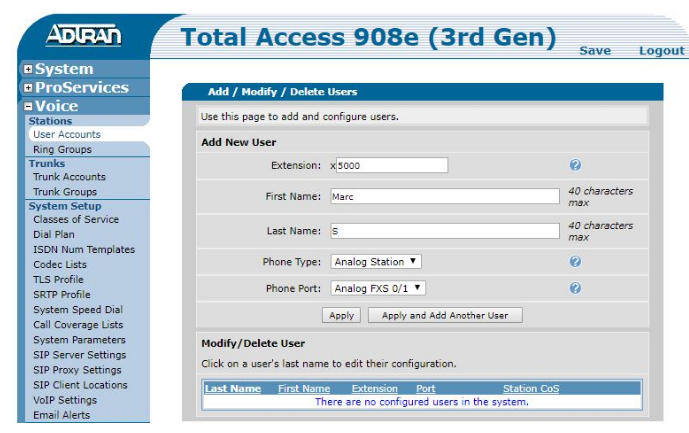Click 'Total Access 908e (3rd Gen)' title
Image resolution: width=689 pixels, height=433 pixels.
pyautogui.click(x=368, y=37)
